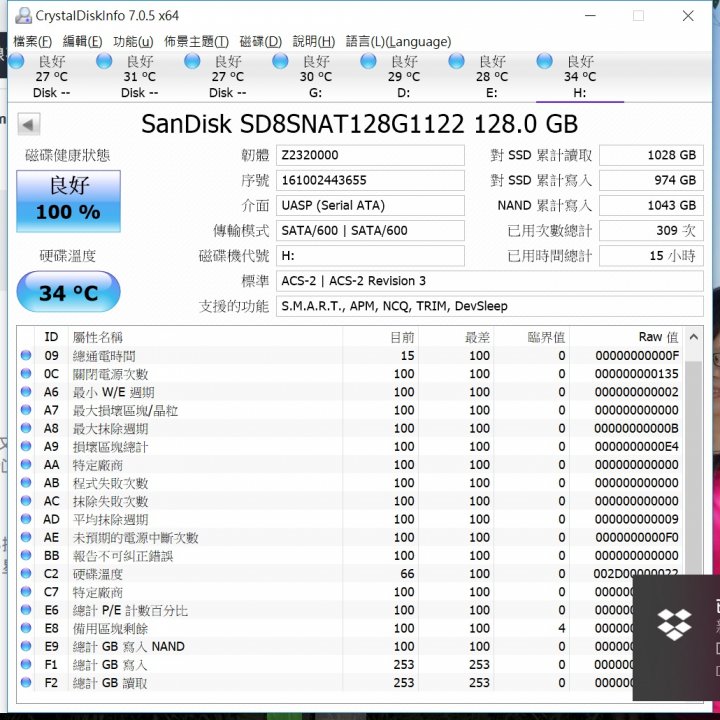This screenshot has width=720, height=720.
Task: Open the 說明(H) menu
Action: click(314, 42)
